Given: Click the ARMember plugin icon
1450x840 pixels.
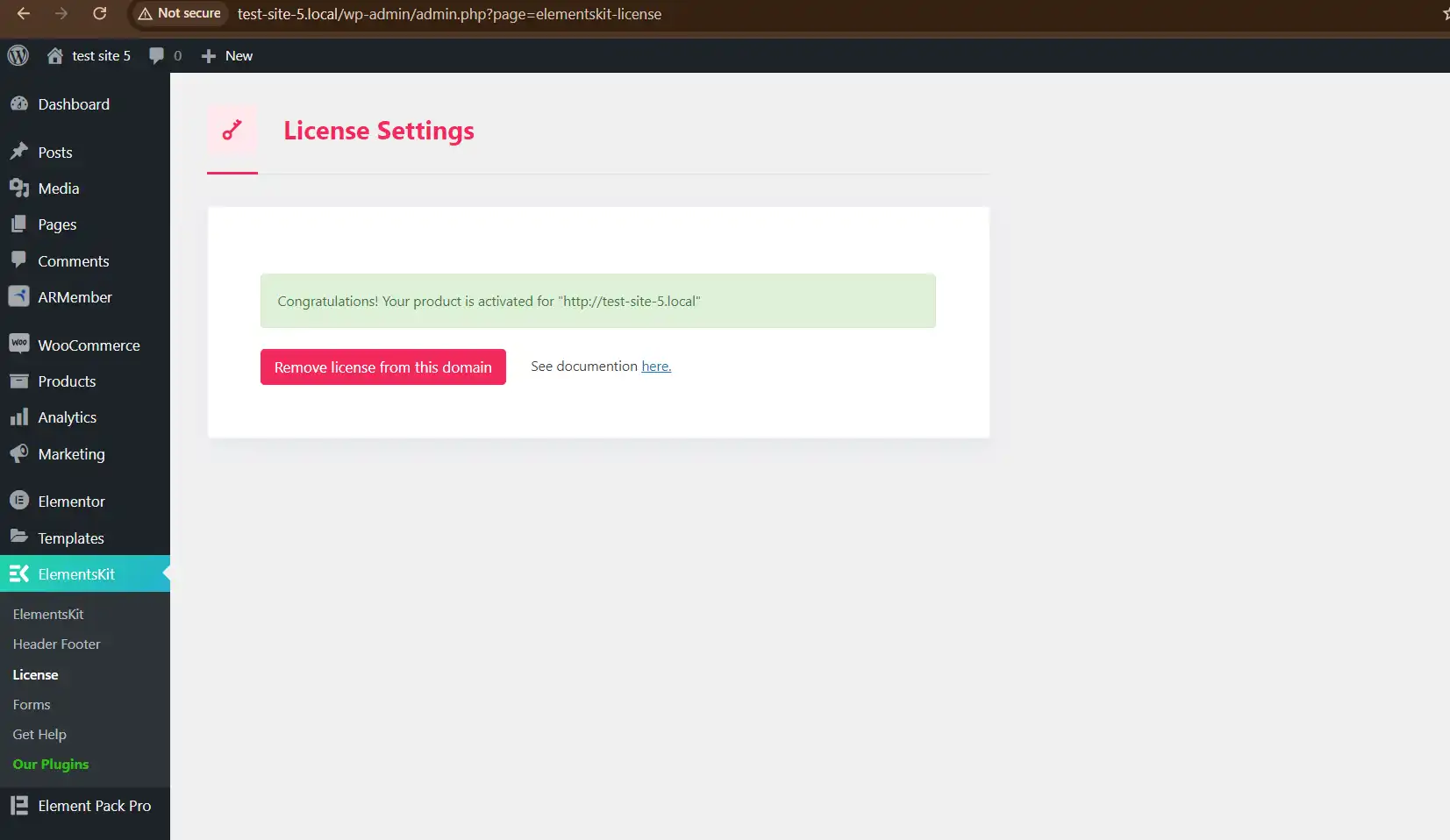Looking at the screenshot, I should pos(18,296).
